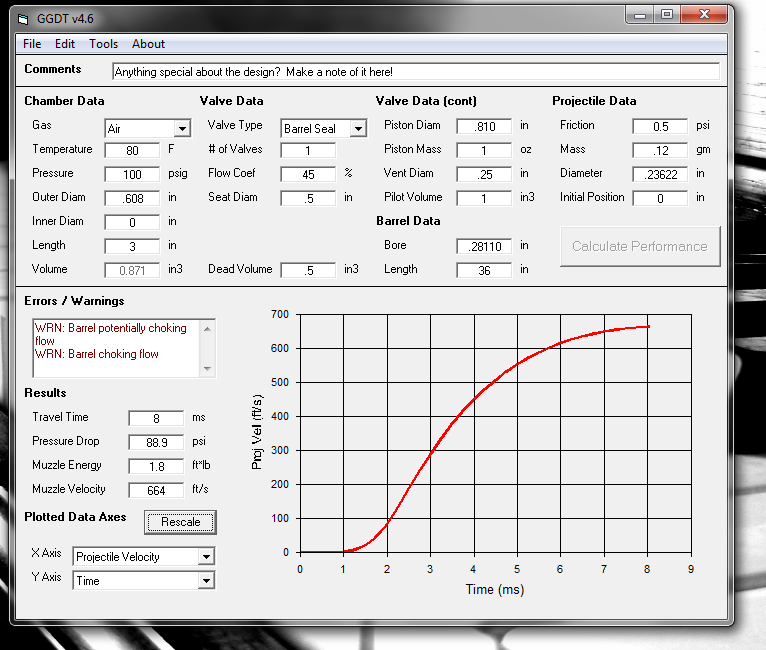Viewport: 766px width, 650px height.
Task: Click the Comments text field
Action: (x=415, y=72)
